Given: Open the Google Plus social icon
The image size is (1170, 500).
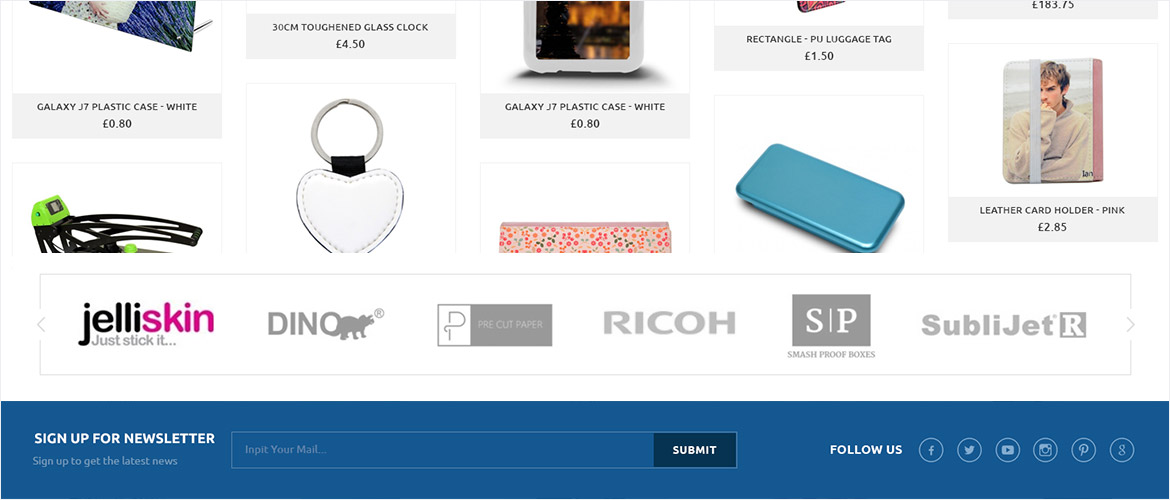Looking at the screenshot, I should [x=1121, y=450].
